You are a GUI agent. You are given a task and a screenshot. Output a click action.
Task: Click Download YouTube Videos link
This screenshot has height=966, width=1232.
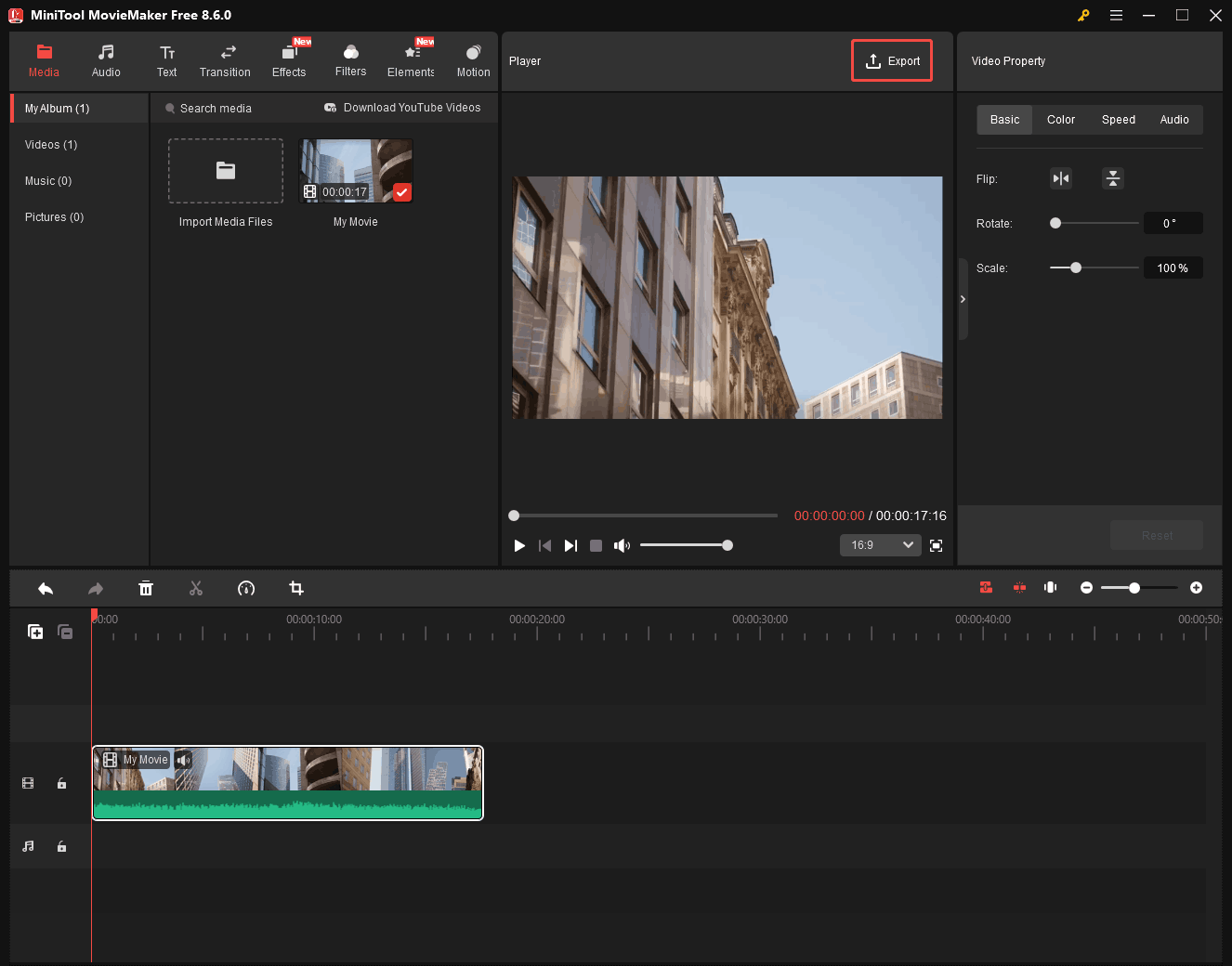point(402,108)
